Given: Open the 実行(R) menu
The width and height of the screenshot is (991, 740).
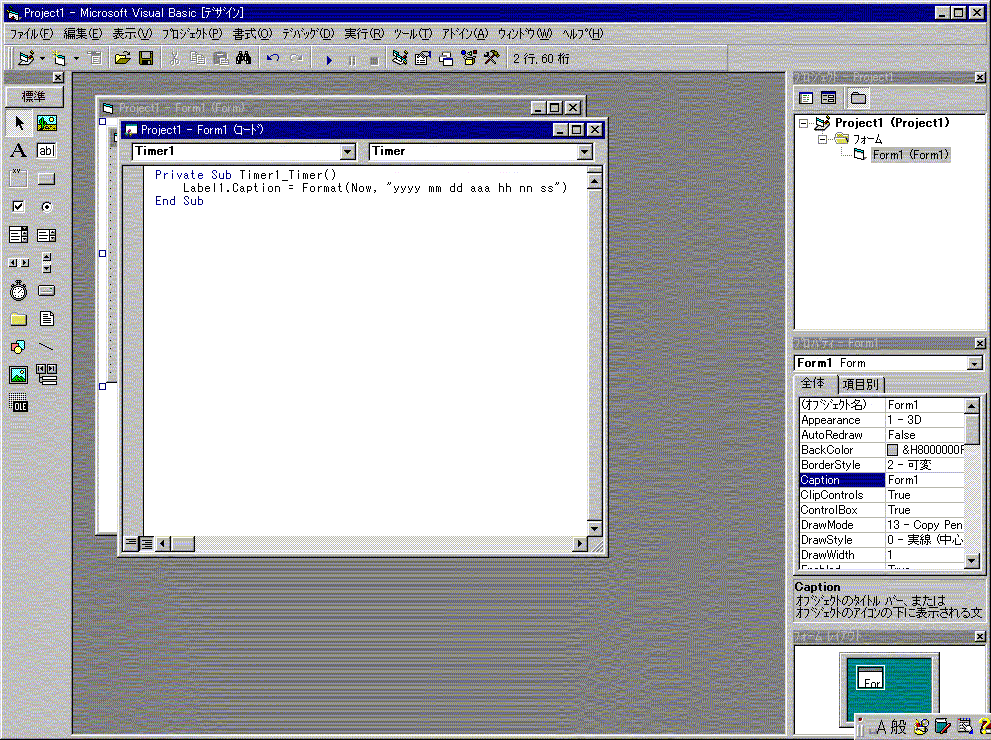Looking at the screenshot, I should tap(364, 34).
